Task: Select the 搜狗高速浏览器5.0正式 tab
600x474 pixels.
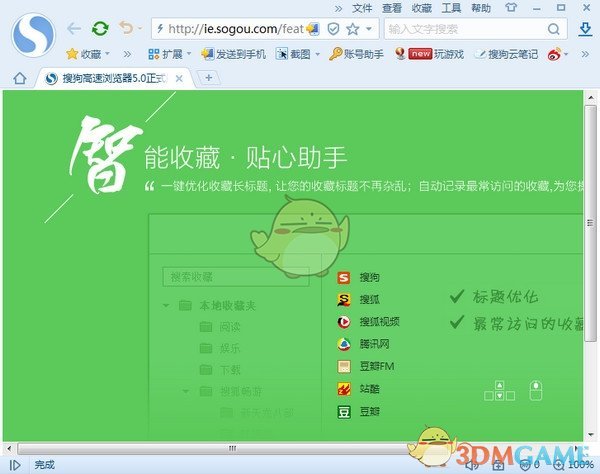Action: click(x=115, y=79)
